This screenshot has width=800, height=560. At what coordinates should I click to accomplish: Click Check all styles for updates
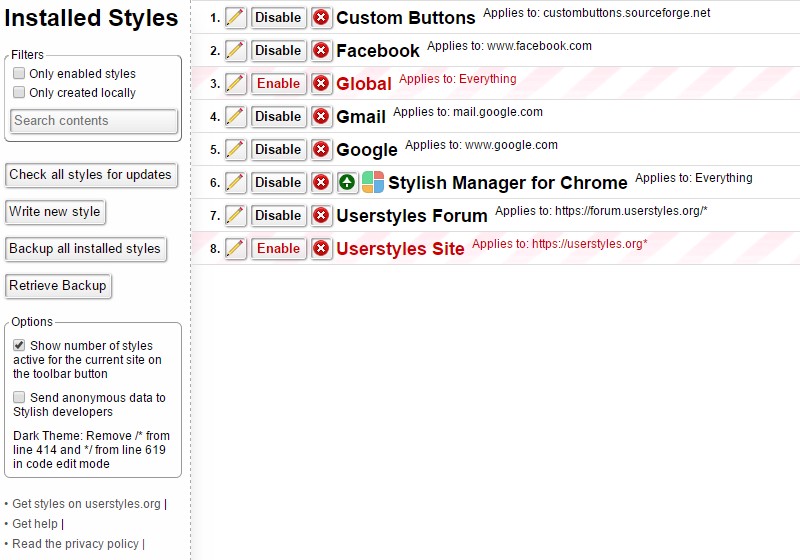[x=91, y=175]
